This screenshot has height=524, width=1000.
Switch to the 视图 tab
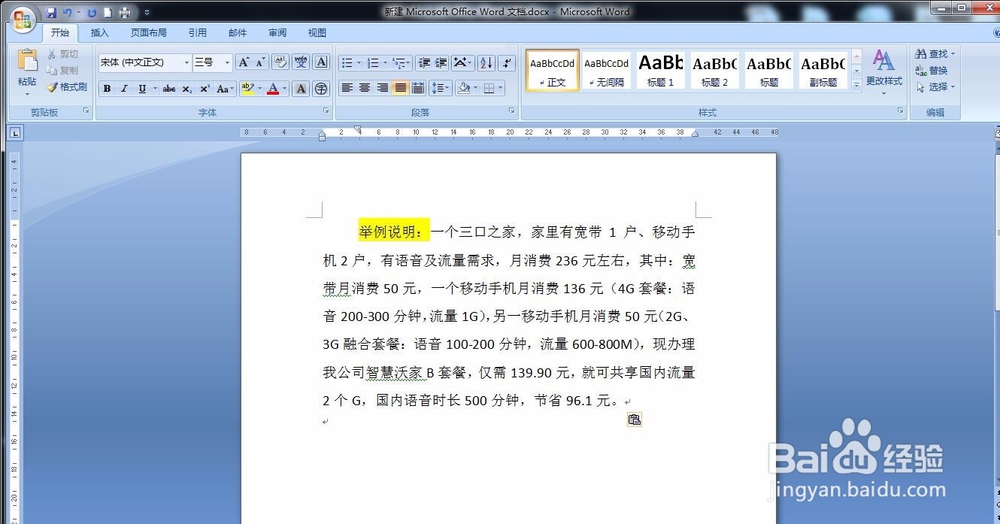click(x=317, y=33)
